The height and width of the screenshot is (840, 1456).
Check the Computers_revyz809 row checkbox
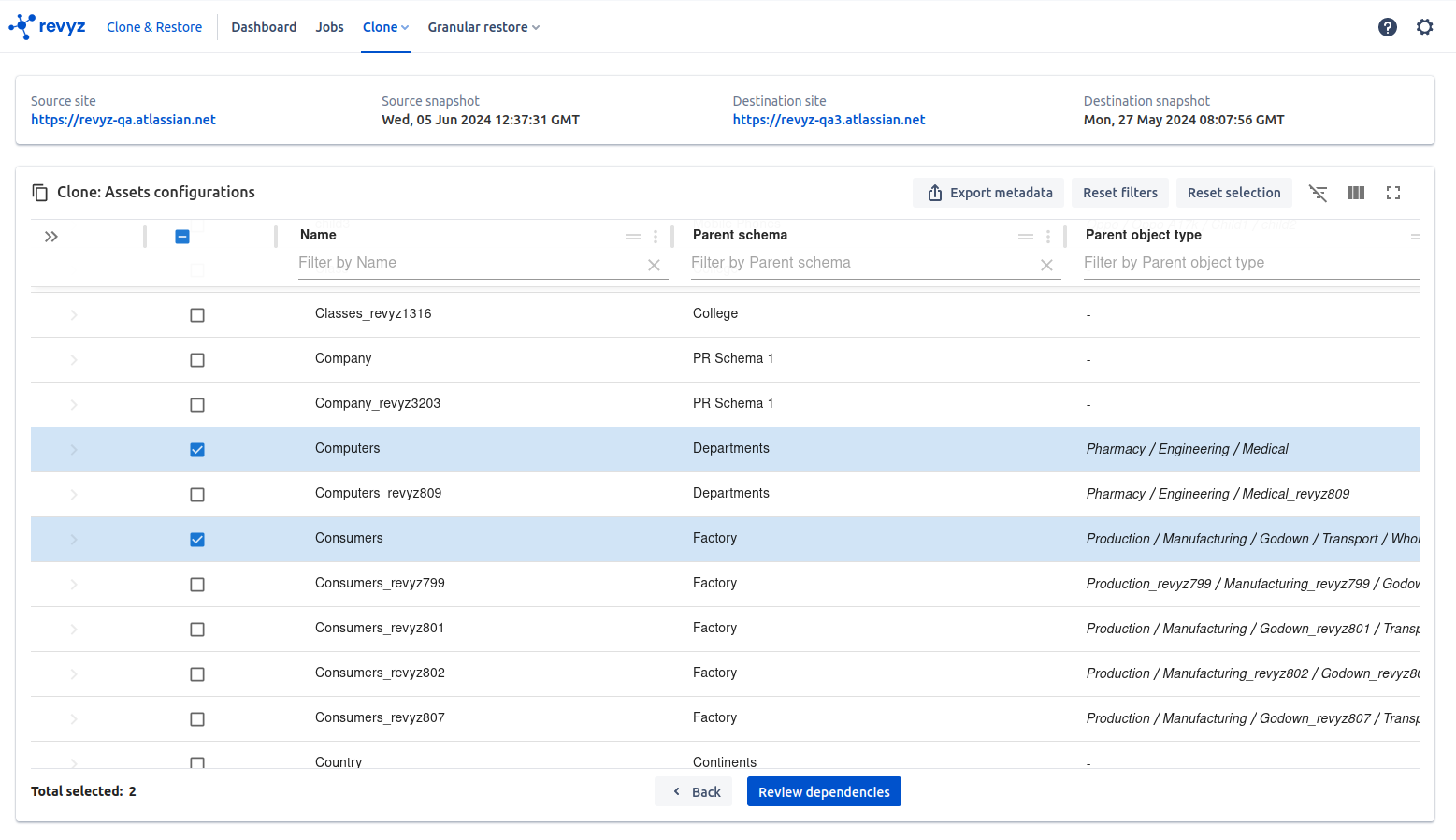(x=197, y=495)
